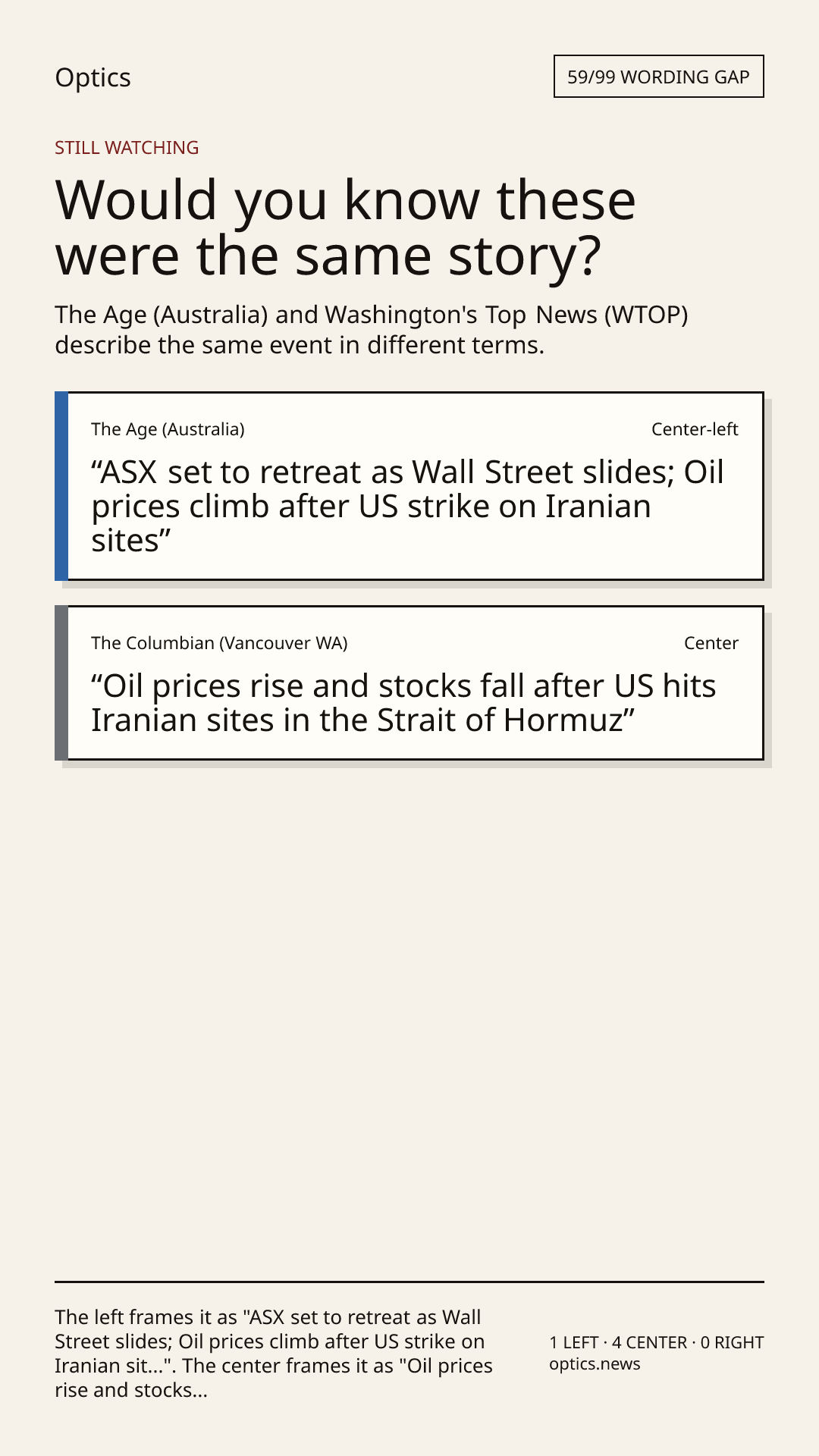Click the Optics logo text
The width and height of the screenshot is (819, 1456).
click(93, 77)
